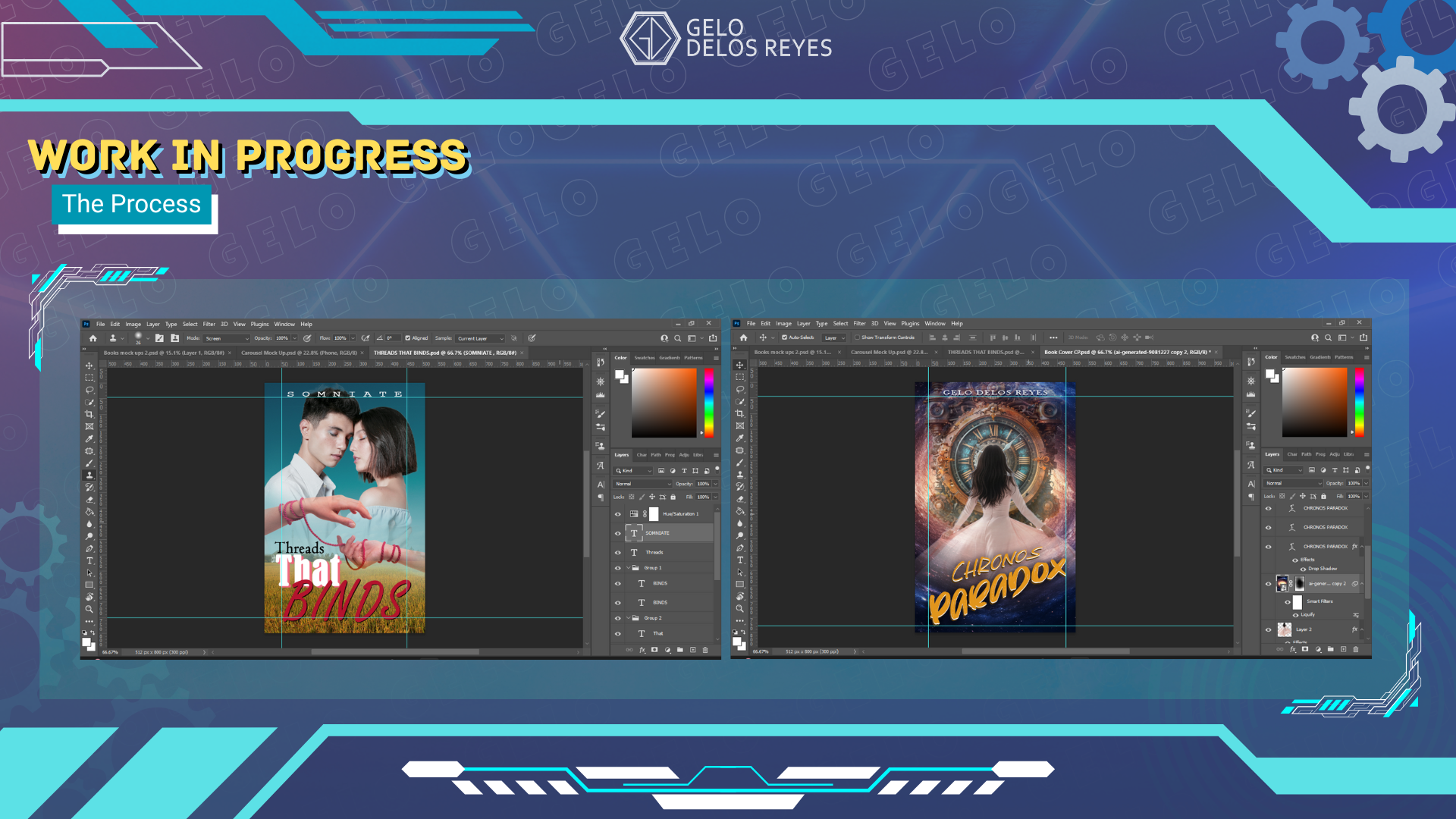Viewport: 1456px width, 819px height.
Task: Switch to Carousel Mock Up.psd (Phone) tab
Action: (299, 353)
